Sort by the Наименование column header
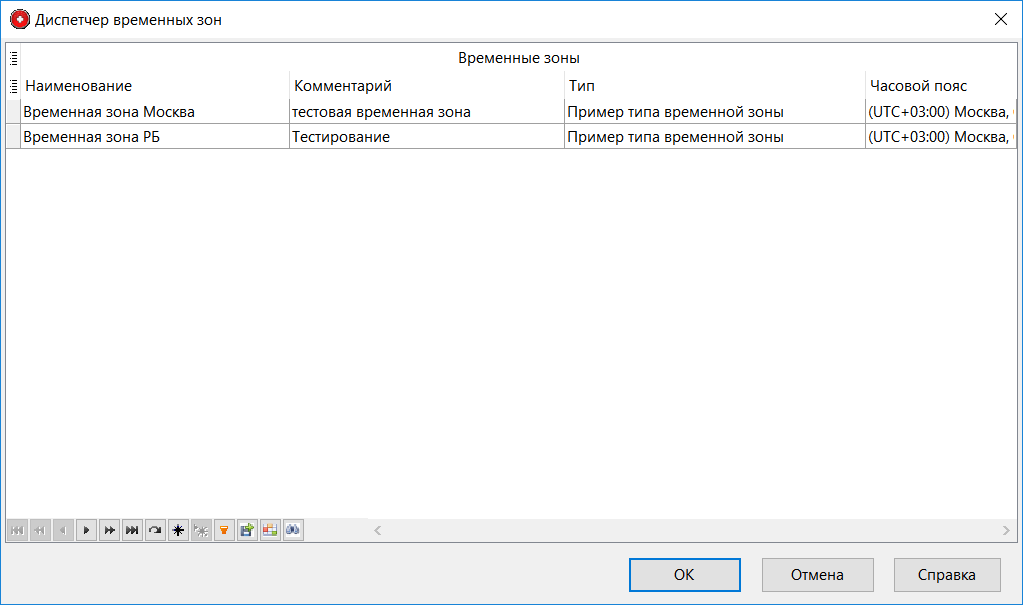 pos(150,86)
